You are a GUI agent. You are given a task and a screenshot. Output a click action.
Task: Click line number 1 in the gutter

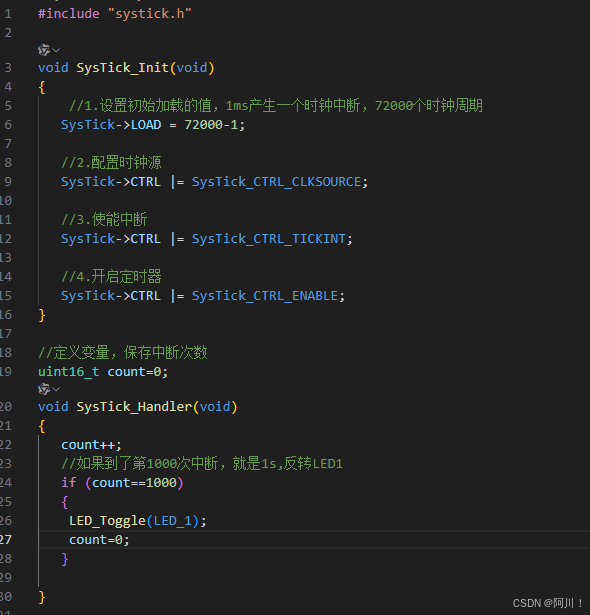(8, 14)
